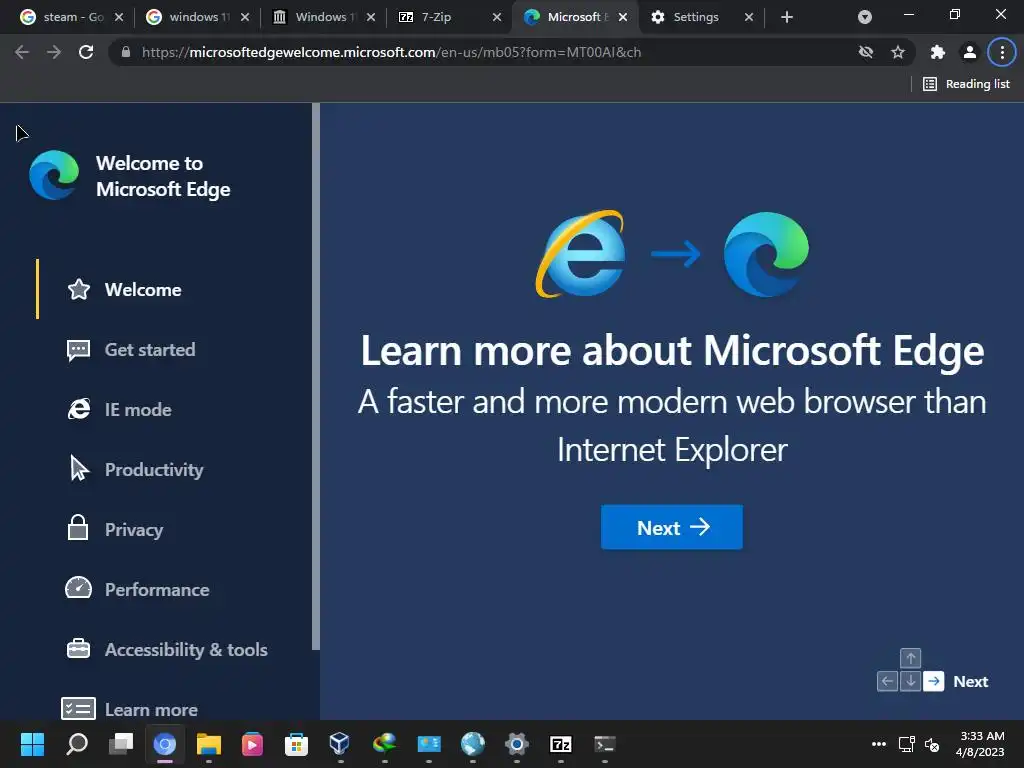Screen dimensions: 1024x768
Task: Open the tab search dropdown arrow
Action: 865,17
